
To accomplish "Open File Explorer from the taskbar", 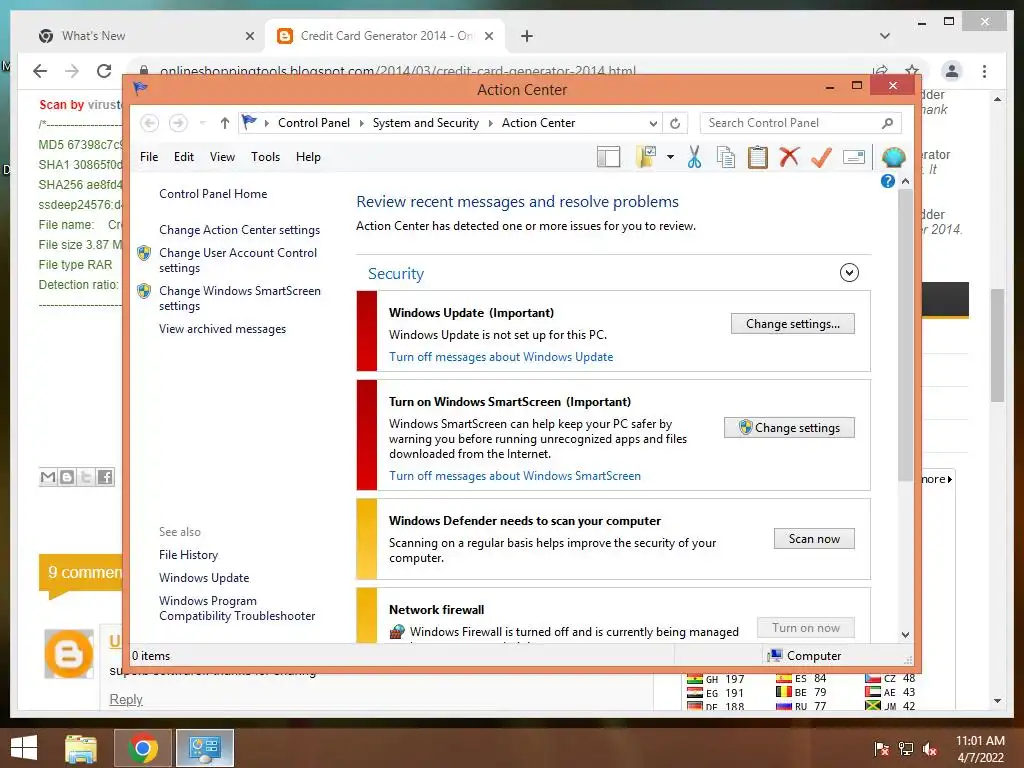I will (x=81, y=748).
